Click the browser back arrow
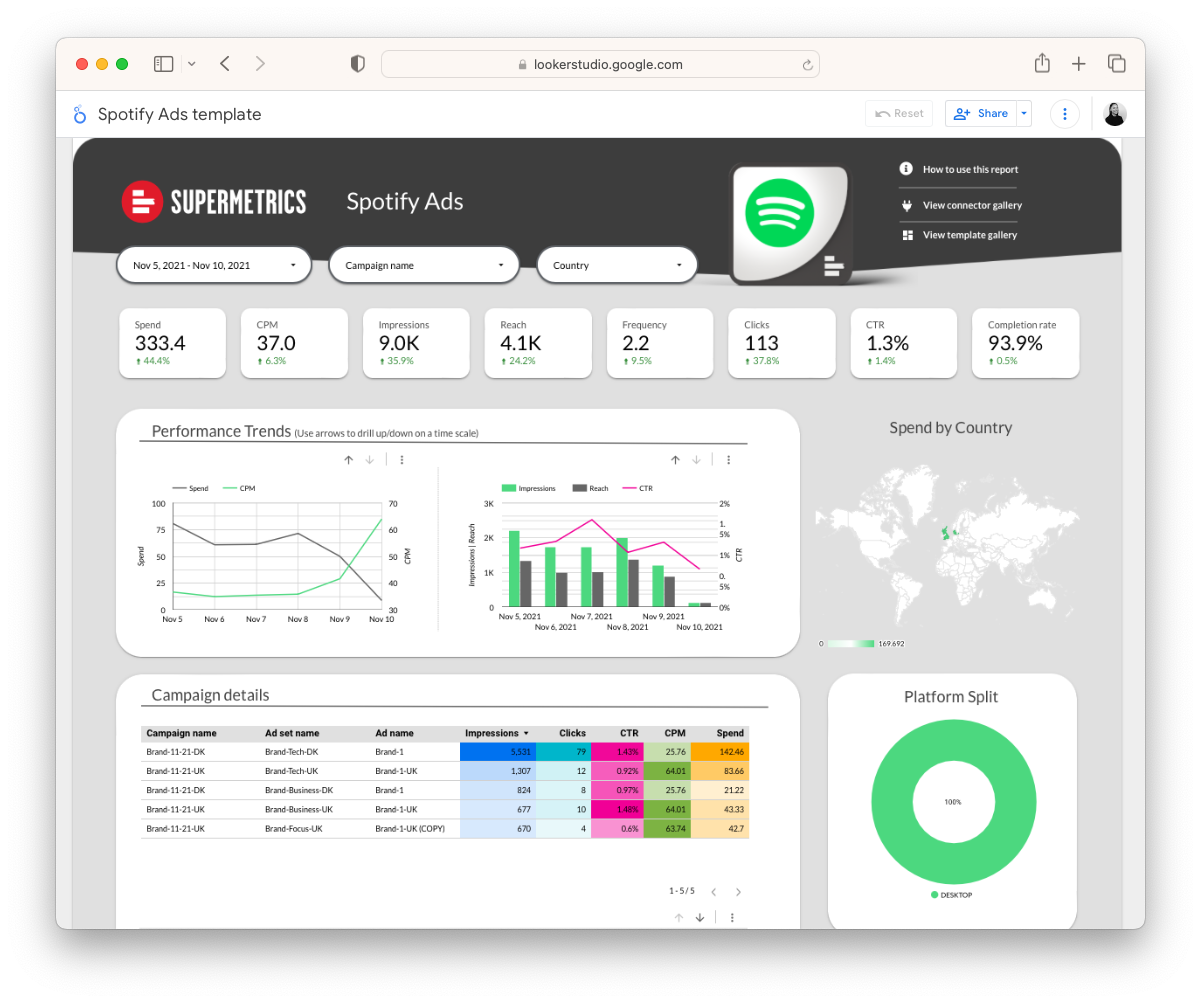The height and width of the screenshot is (1003, 1201). (225, 64)
